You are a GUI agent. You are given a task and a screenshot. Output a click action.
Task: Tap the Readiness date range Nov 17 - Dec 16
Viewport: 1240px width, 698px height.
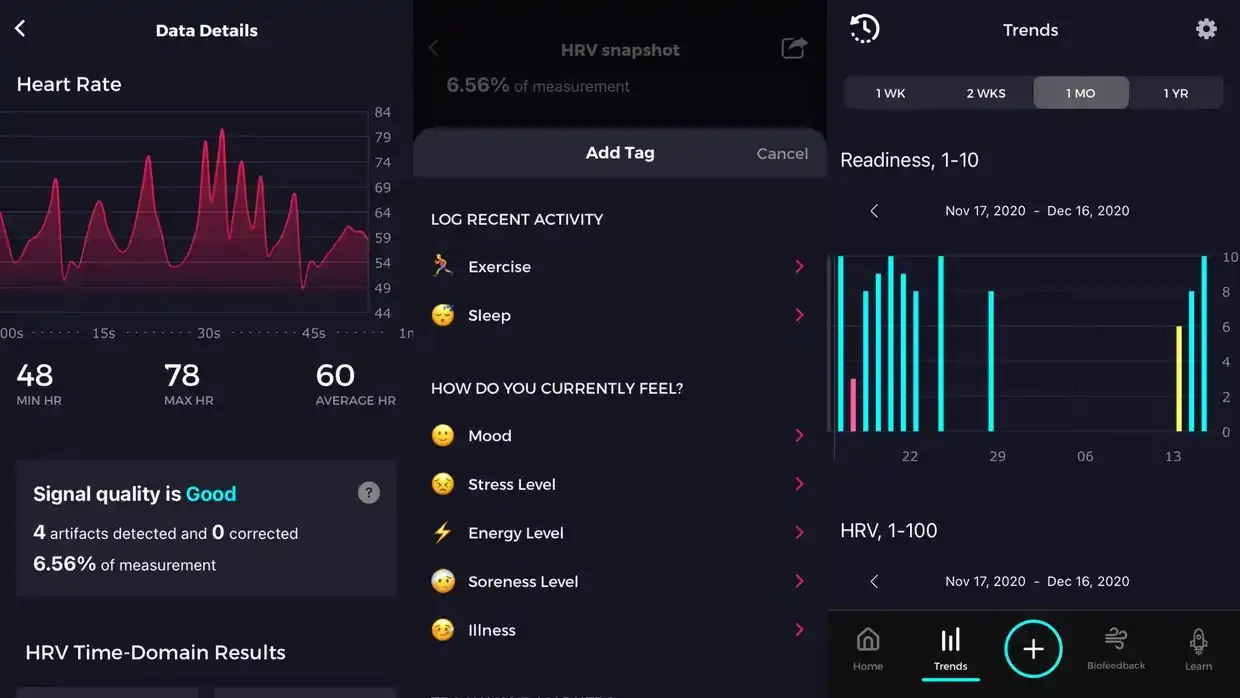pos(1037,211)
